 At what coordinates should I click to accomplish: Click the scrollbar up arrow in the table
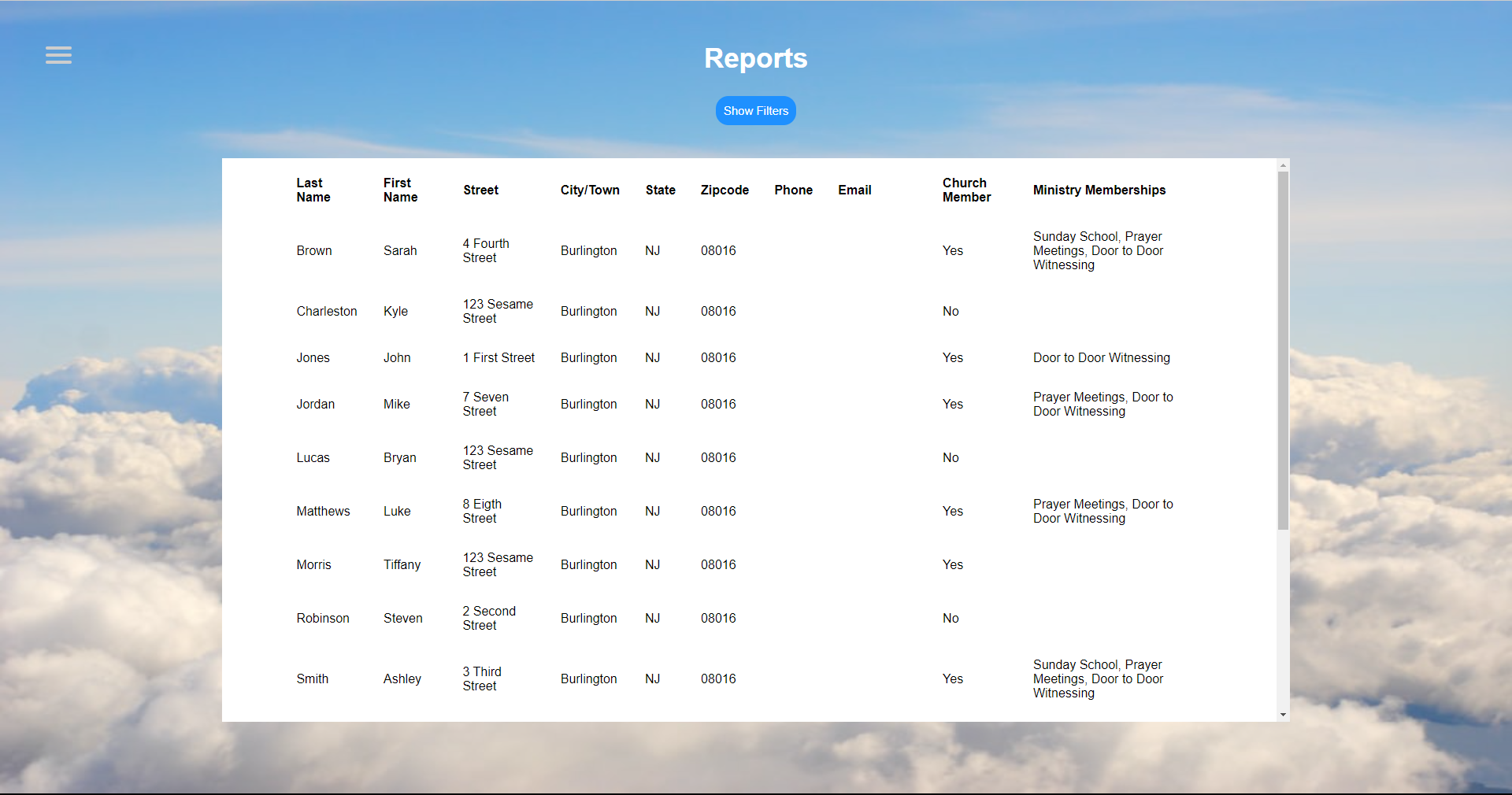pos(1283,165)
